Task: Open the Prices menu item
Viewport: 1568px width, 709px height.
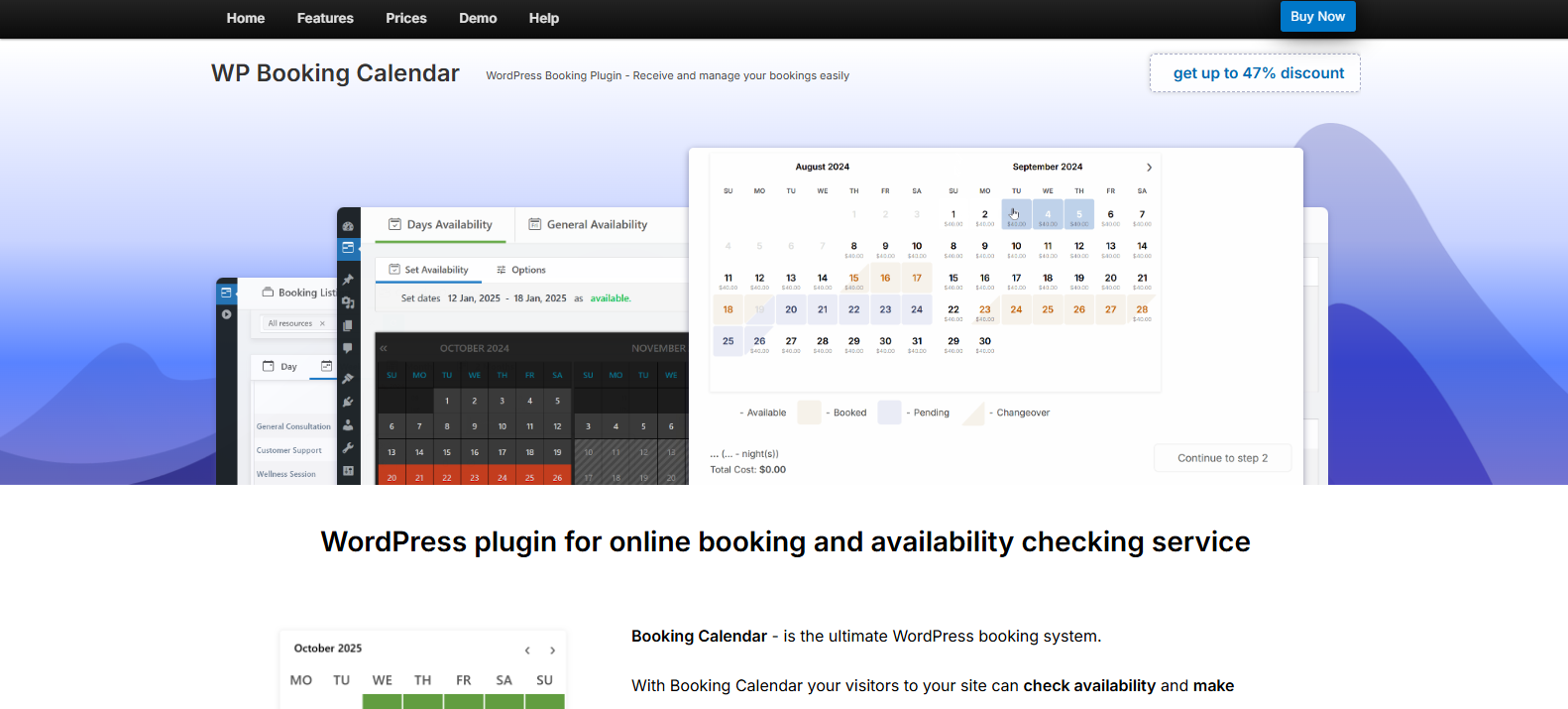Action: pos(406,18)
